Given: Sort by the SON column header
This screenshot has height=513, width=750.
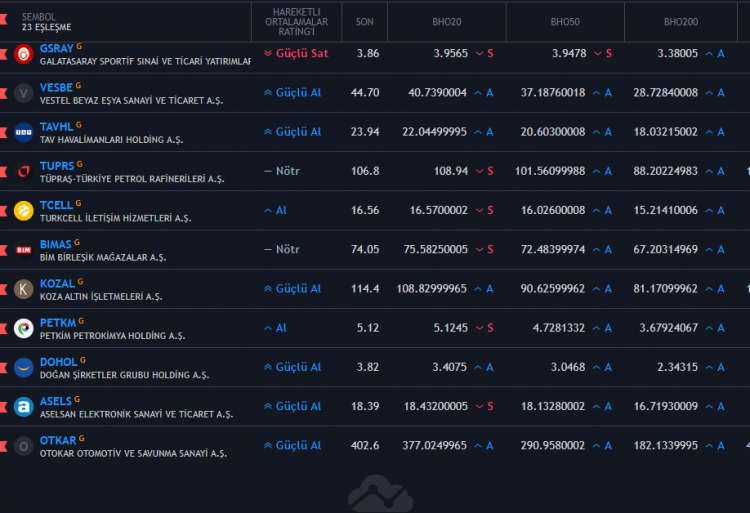Looking at the screenshot, I should [364, 22].
